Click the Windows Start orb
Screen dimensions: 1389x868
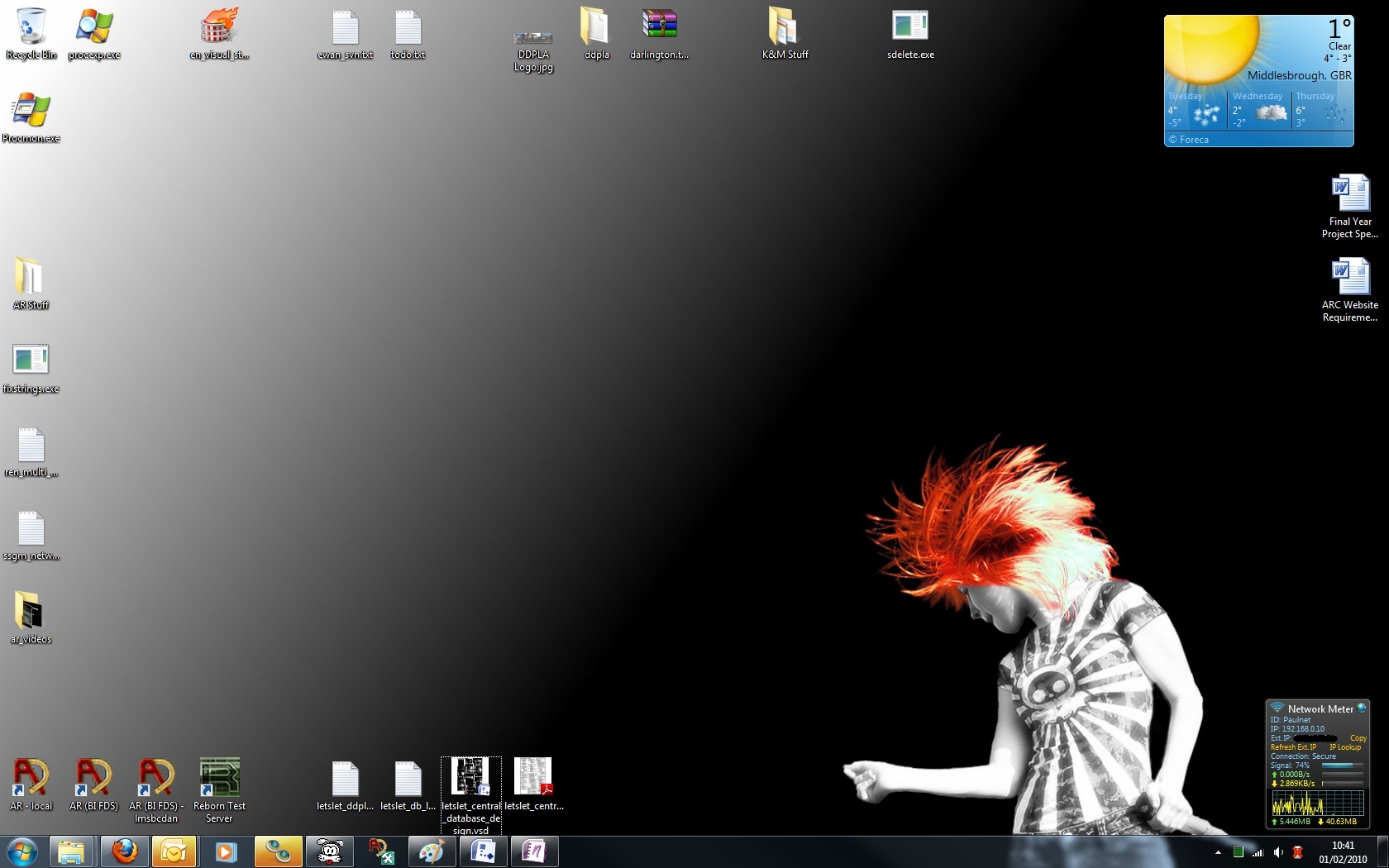point(22,851)
